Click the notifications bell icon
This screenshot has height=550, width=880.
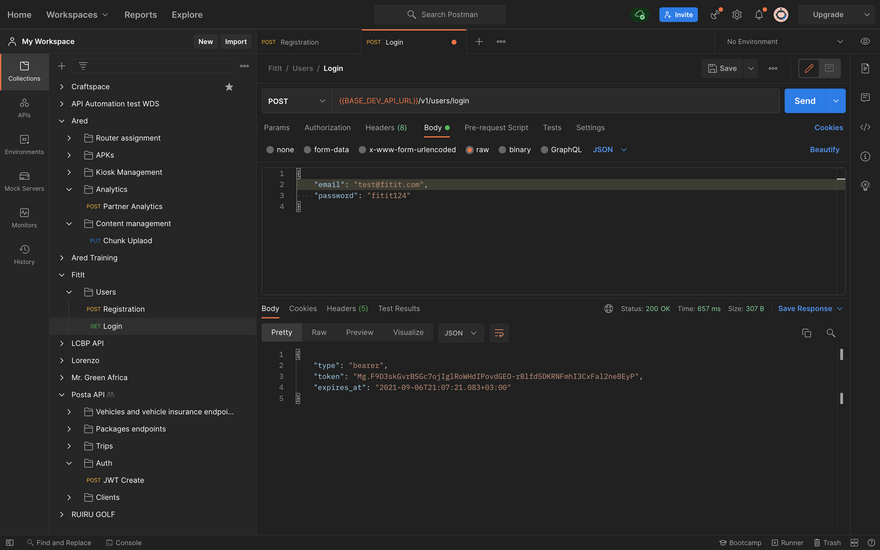(759, 15)
